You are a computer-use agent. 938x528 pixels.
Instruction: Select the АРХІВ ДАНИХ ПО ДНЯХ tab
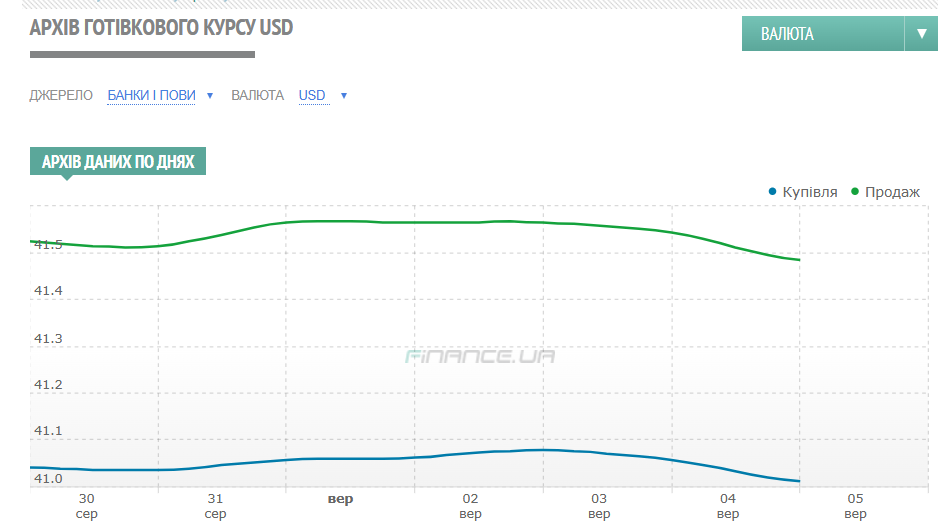[118, 161]
